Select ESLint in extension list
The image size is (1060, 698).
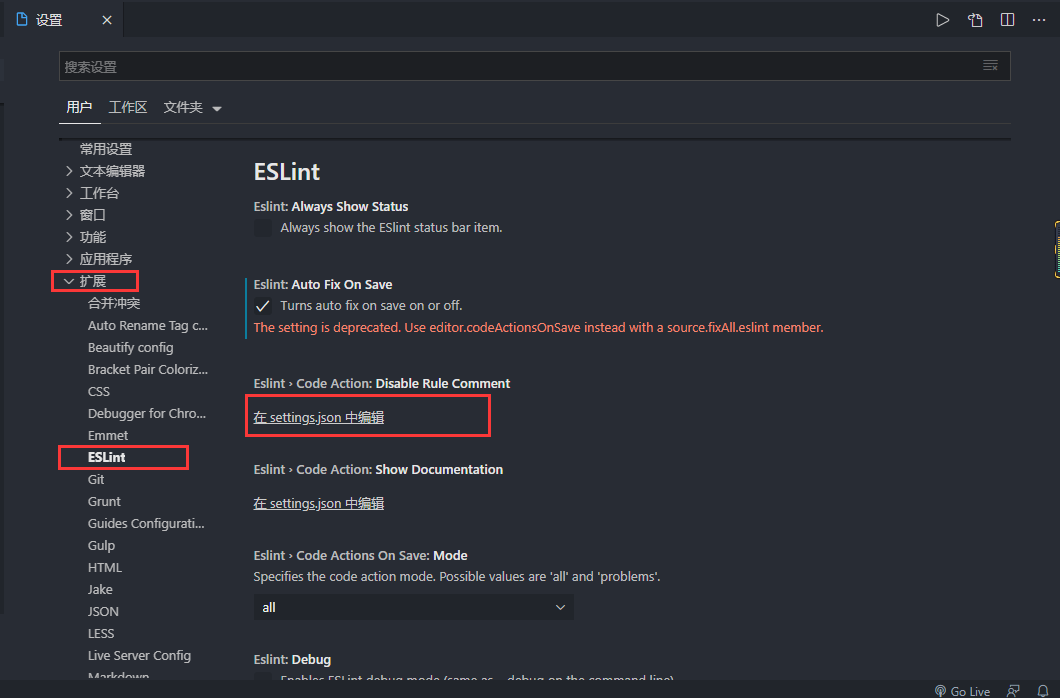pos(106,457)
